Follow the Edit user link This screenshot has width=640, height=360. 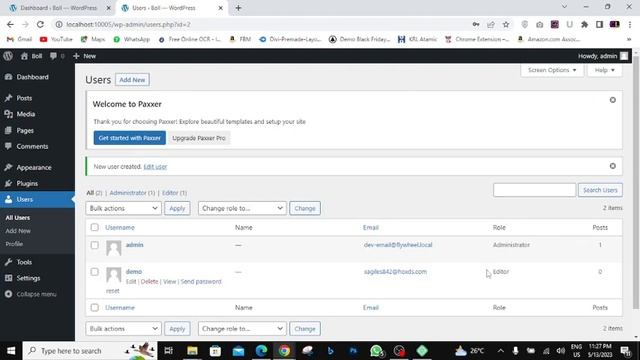click(x=155, y=167)
